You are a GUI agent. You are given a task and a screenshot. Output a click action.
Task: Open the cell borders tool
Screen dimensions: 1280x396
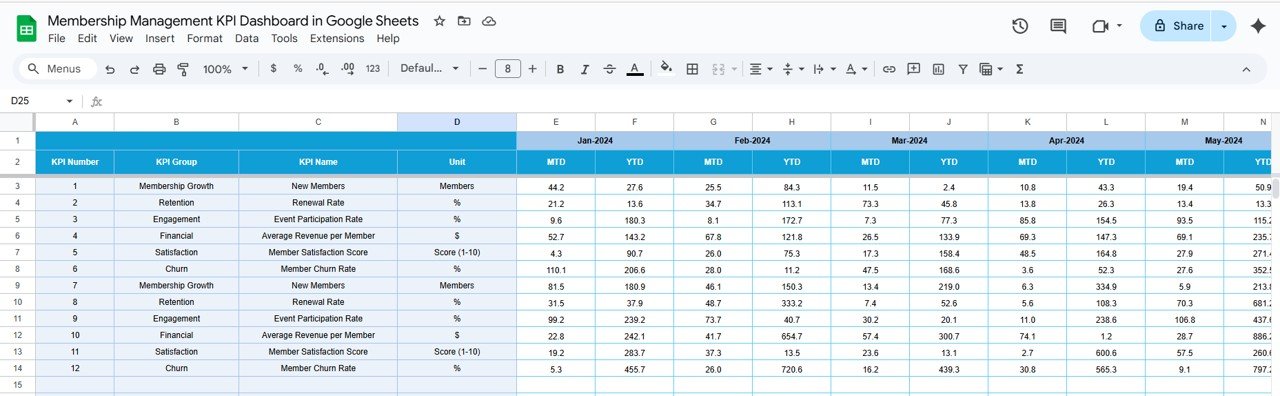692,69
